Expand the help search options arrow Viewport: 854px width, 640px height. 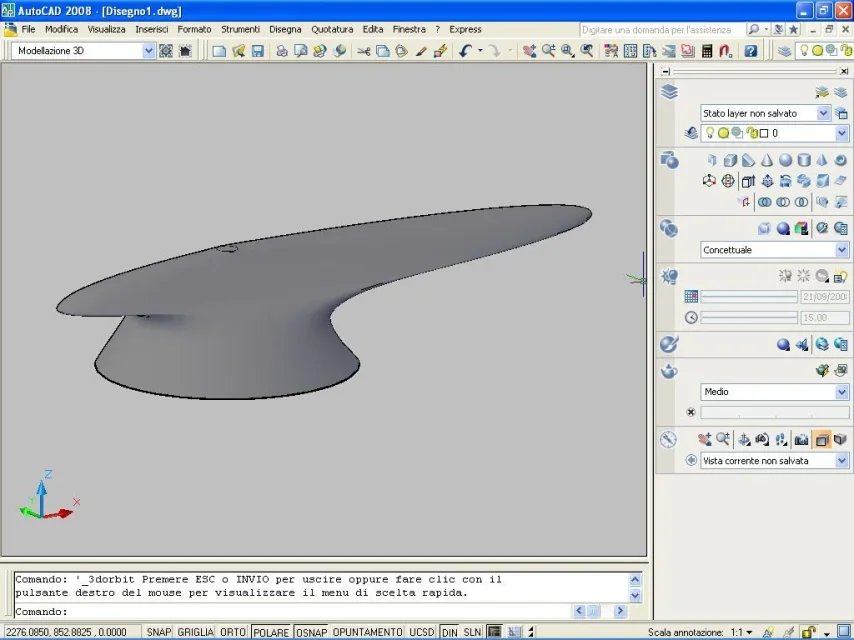tap(766, 29)
